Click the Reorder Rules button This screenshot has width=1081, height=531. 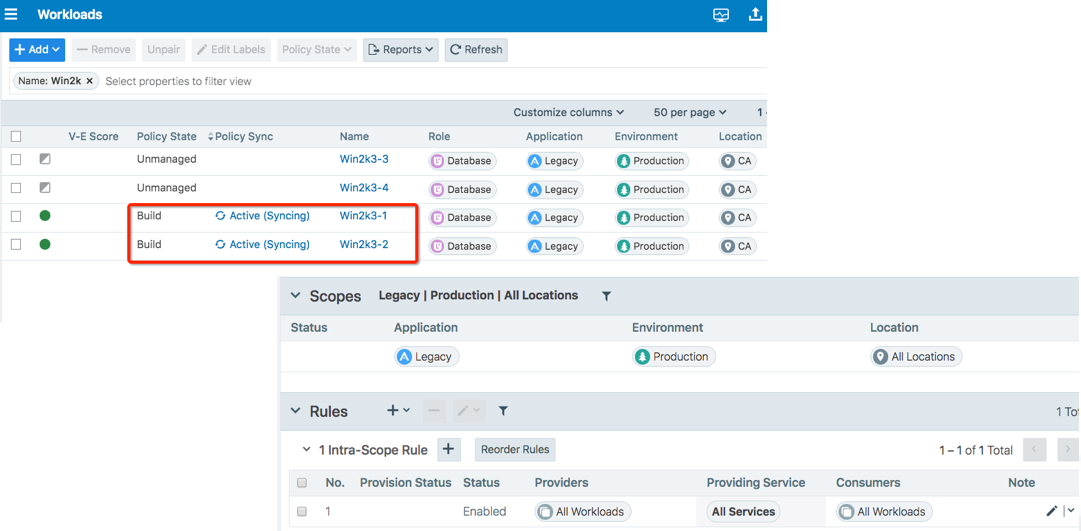(x=515, y=450)
